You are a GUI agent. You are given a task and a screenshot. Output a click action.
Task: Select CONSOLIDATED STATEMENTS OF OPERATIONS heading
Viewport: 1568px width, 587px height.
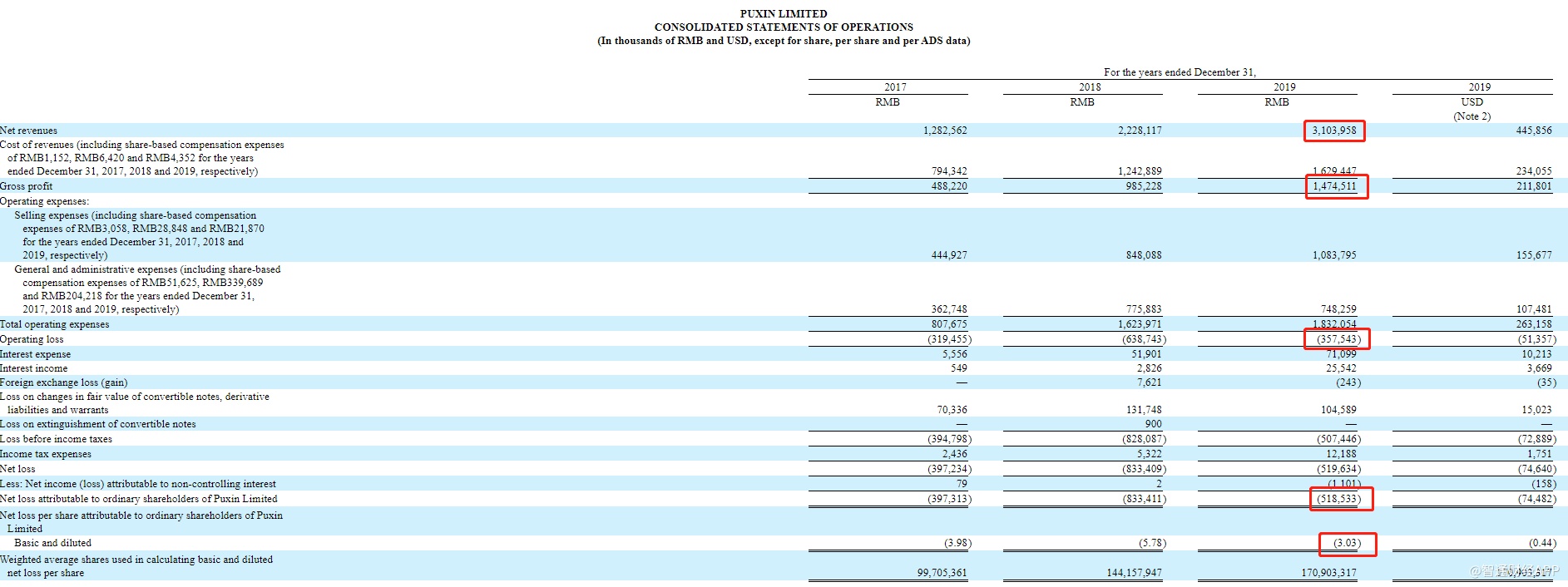(784, 27)
